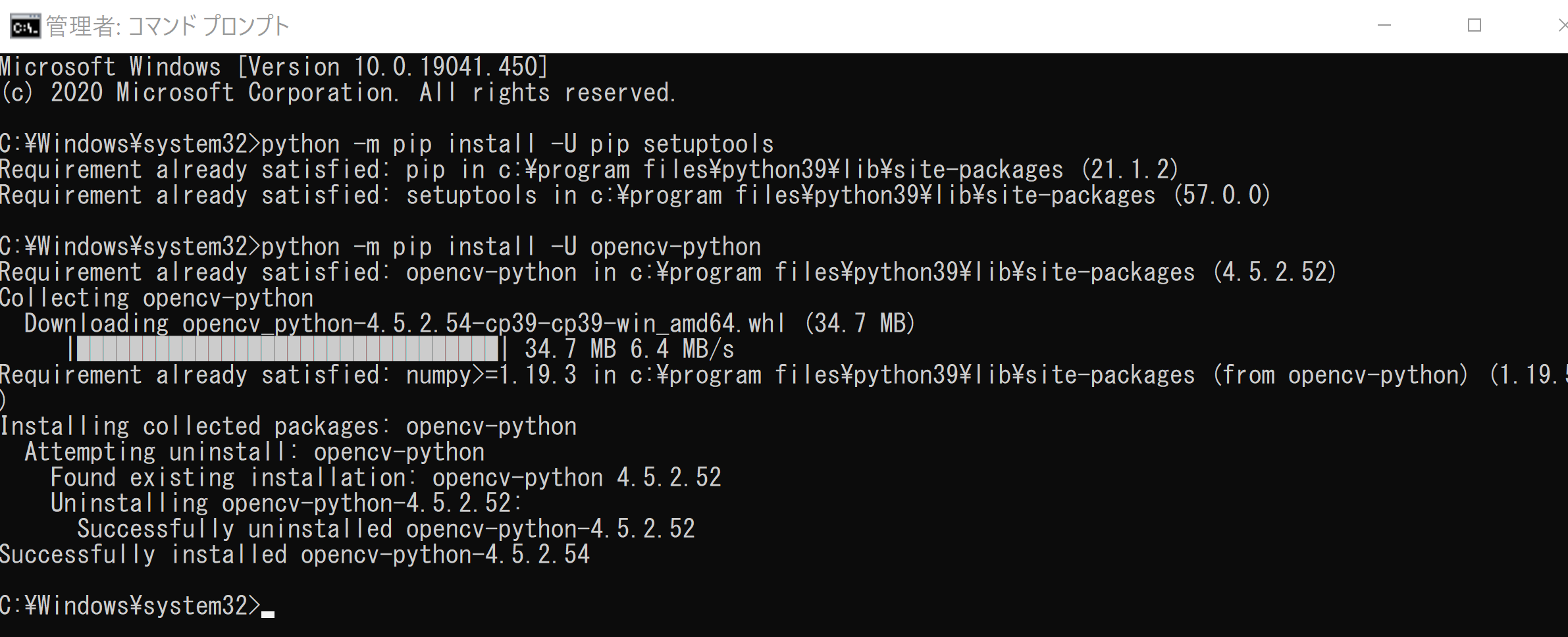This screenshot has width=1568, height=637.
Task: Click the 'Attempting uninstall: opencv-python' line
Action: pos(255,451)
